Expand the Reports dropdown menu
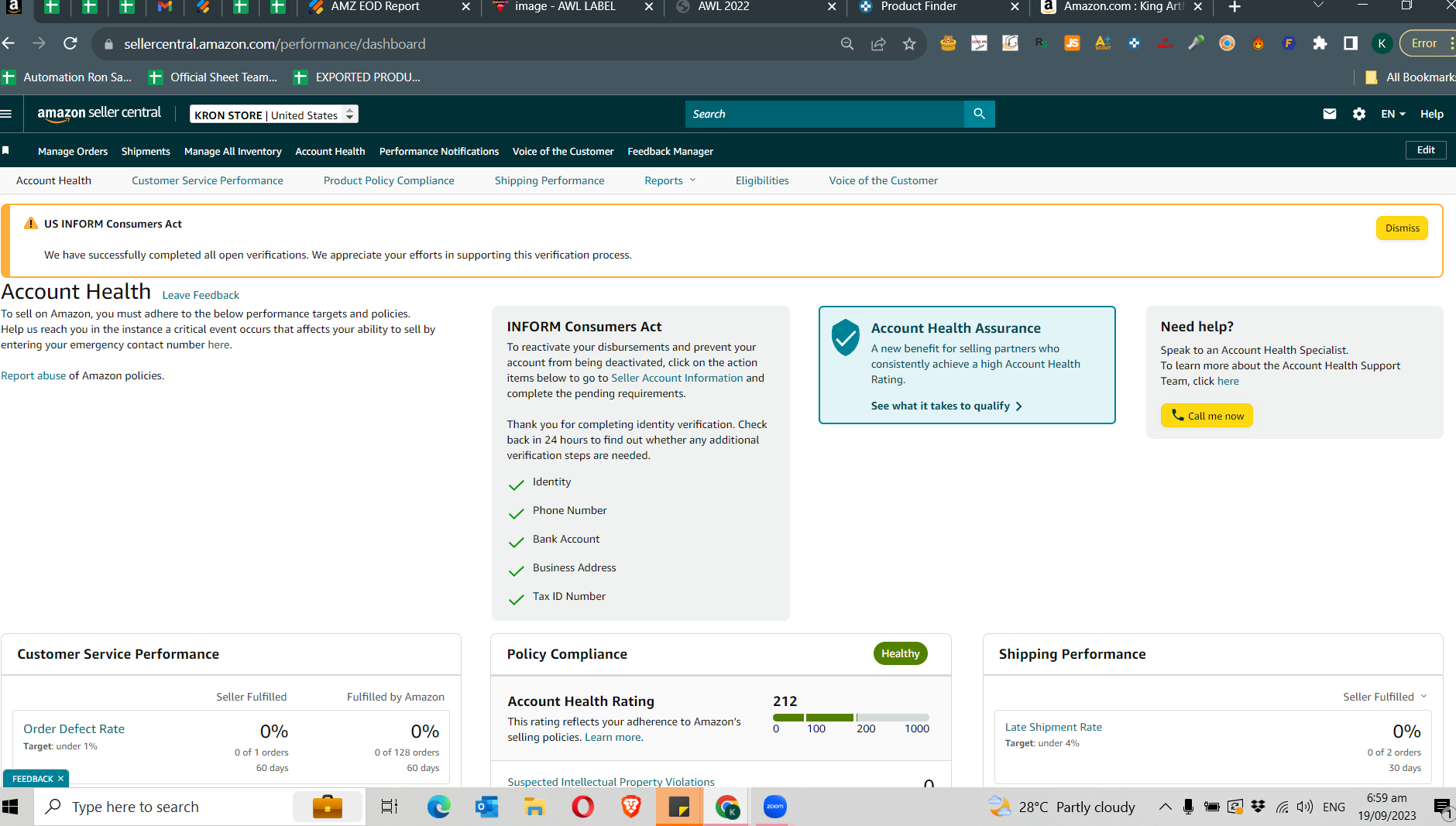This screenshot has width=1456, height=826. click(670, 180)
